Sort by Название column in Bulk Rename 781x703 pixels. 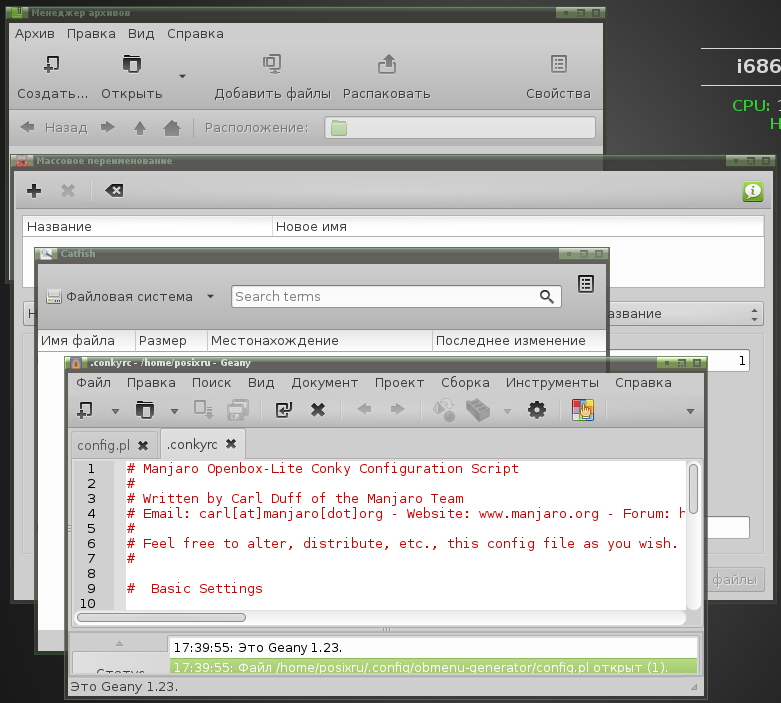click(147, 227)
